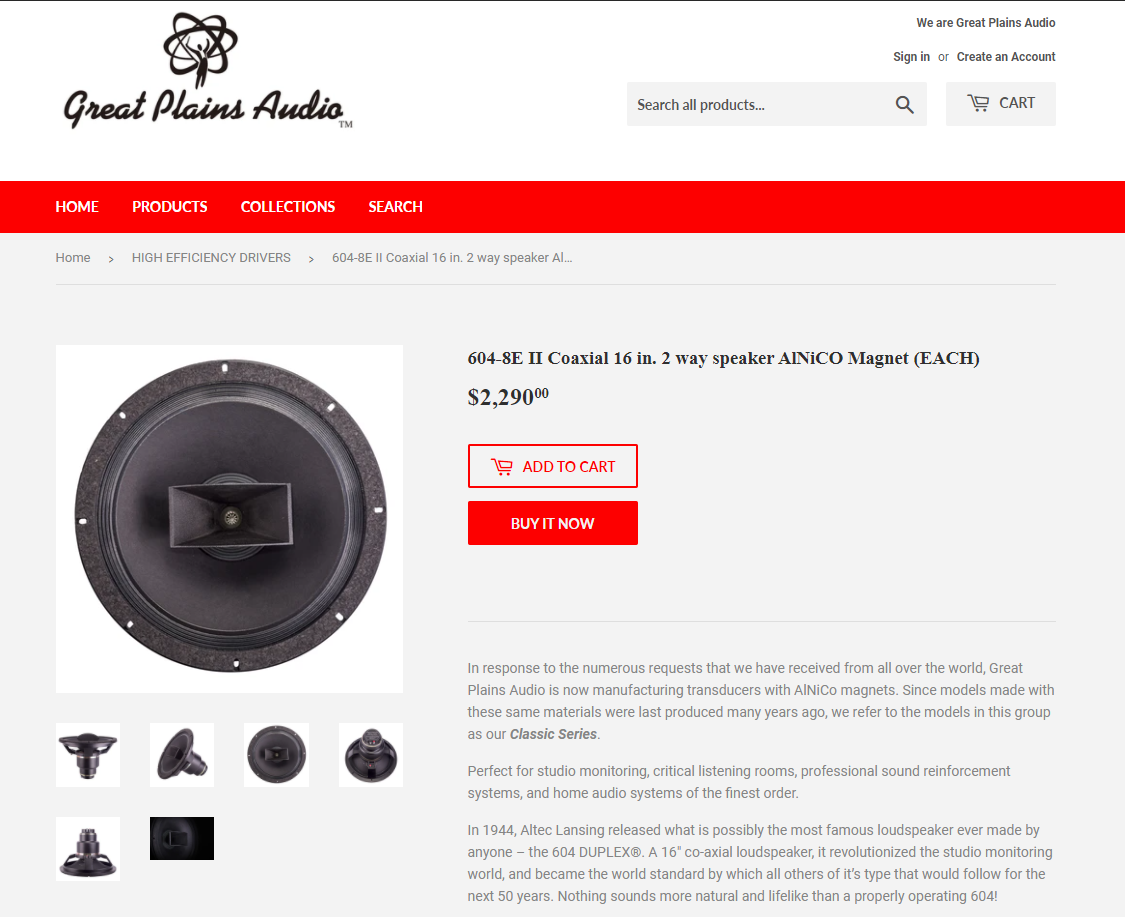This screenshot has width=1125, height=917.
Task: Click the Buy It Now button
Action: pyautogui.click(x=552, y=523)
